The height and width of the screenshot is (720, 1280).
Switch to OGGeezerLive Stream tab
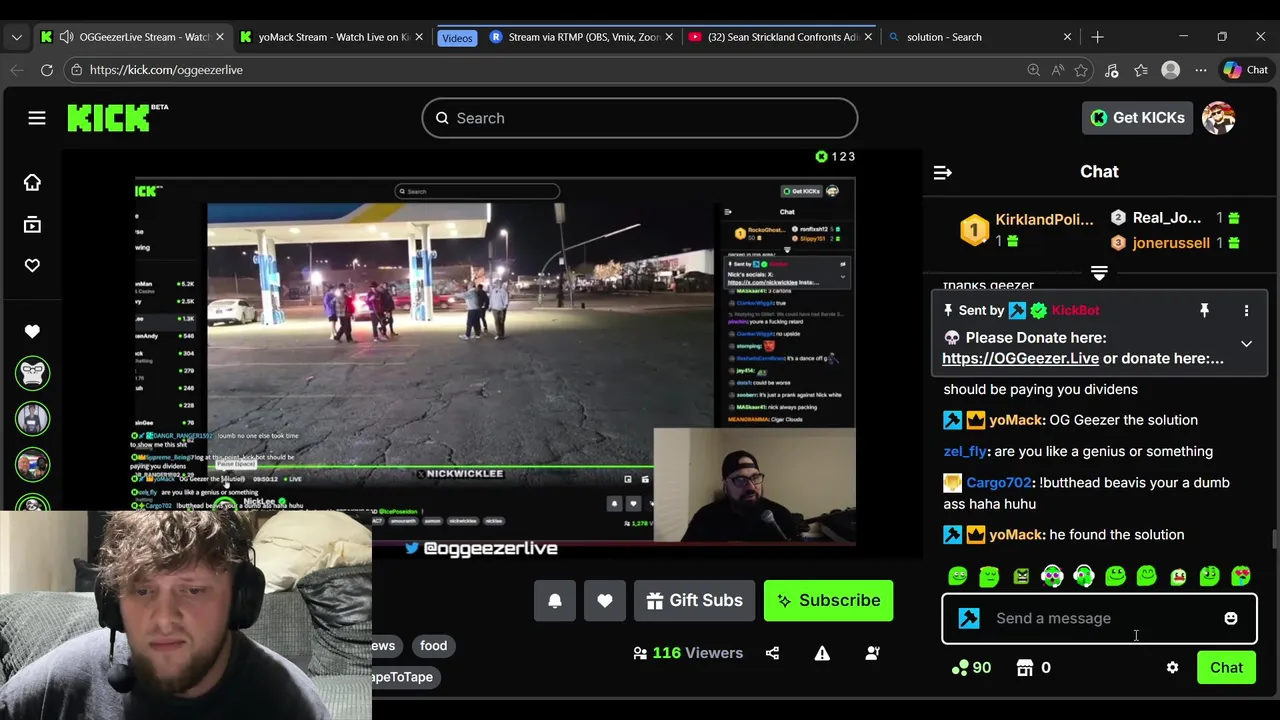tap(133, 37)
